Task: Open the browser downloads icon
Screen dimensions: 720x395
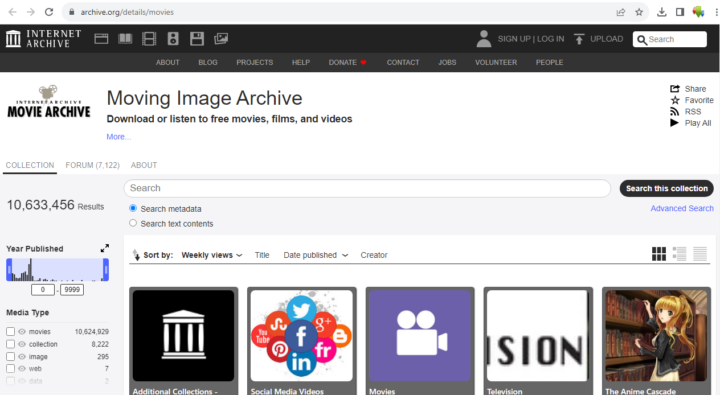Action: [661, 12]
